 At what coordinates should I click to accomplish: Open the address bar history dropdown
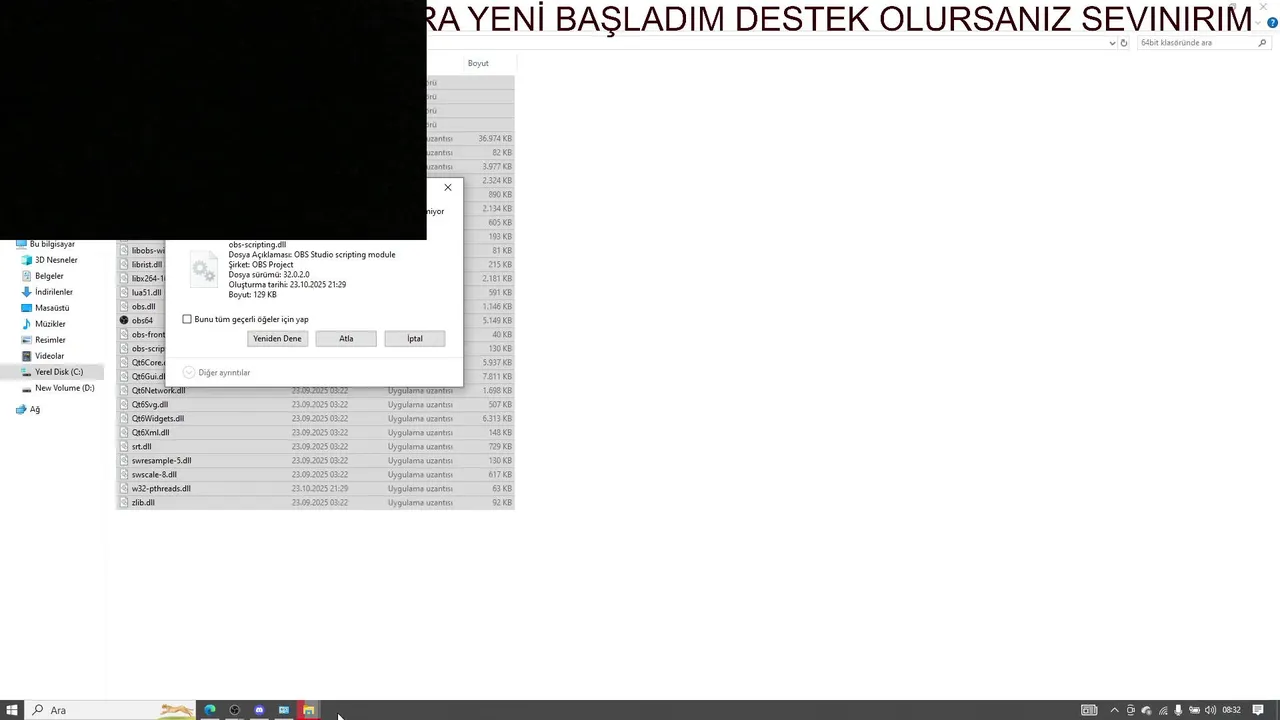tap(1112, 43)
